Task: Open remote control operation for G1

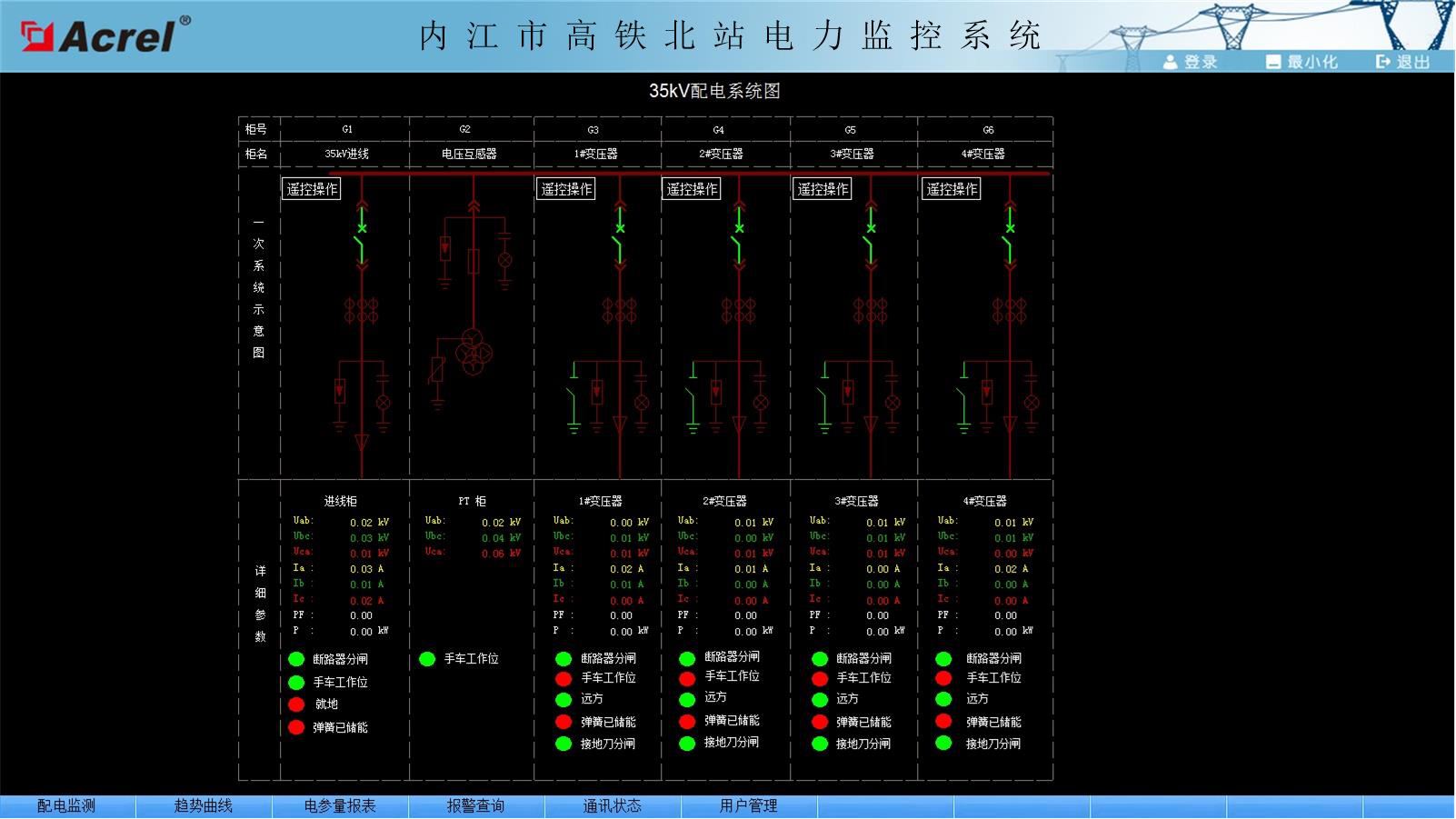Action: 312,189
